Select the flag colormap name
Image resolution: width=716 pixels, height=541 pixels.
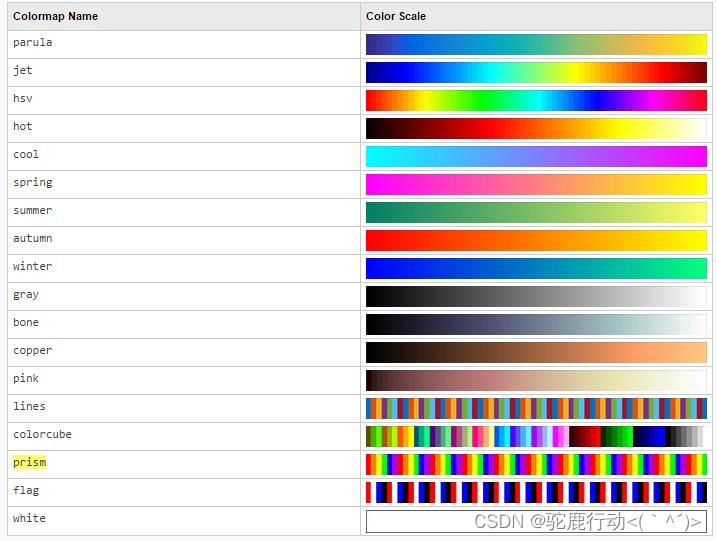[26, 490]
